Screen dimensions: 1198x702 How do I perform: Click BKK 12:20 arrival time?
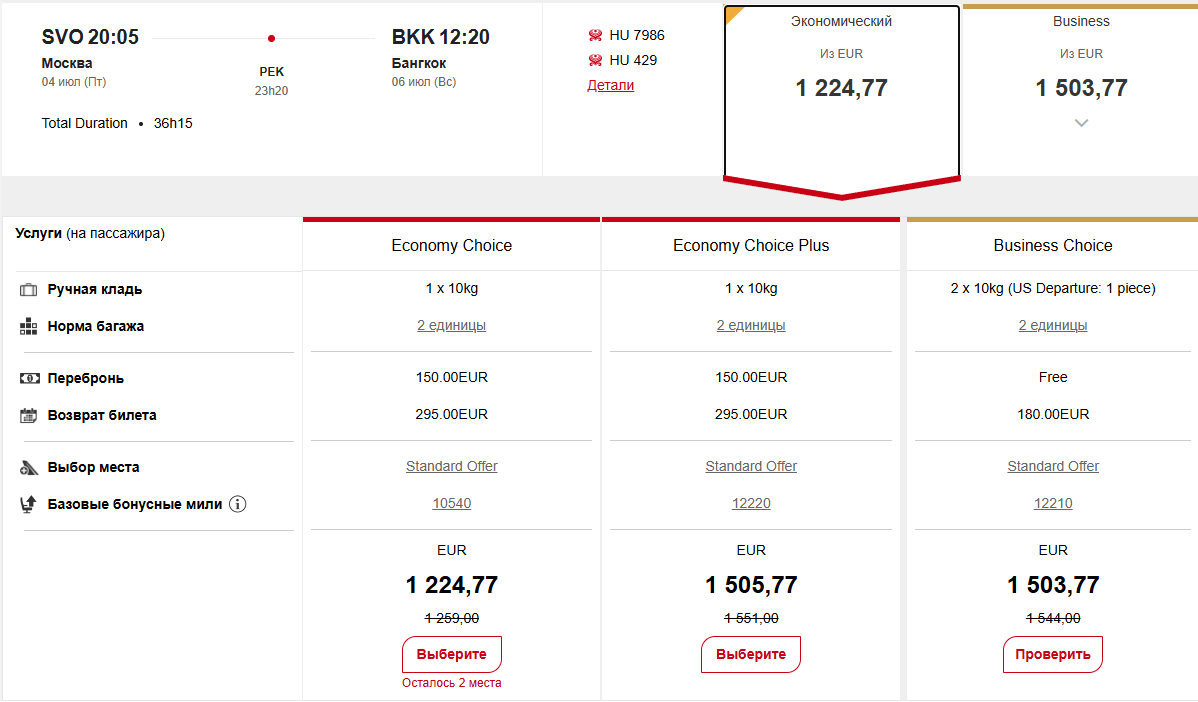pos(441,37)
